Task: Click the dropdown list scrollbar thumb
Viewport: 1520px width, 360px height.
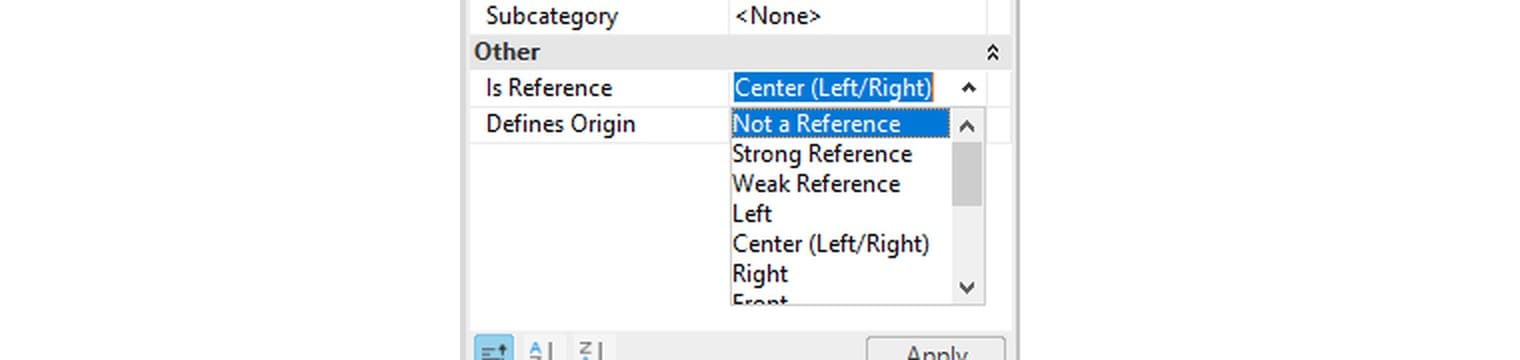Action: (x=966, y=174)
